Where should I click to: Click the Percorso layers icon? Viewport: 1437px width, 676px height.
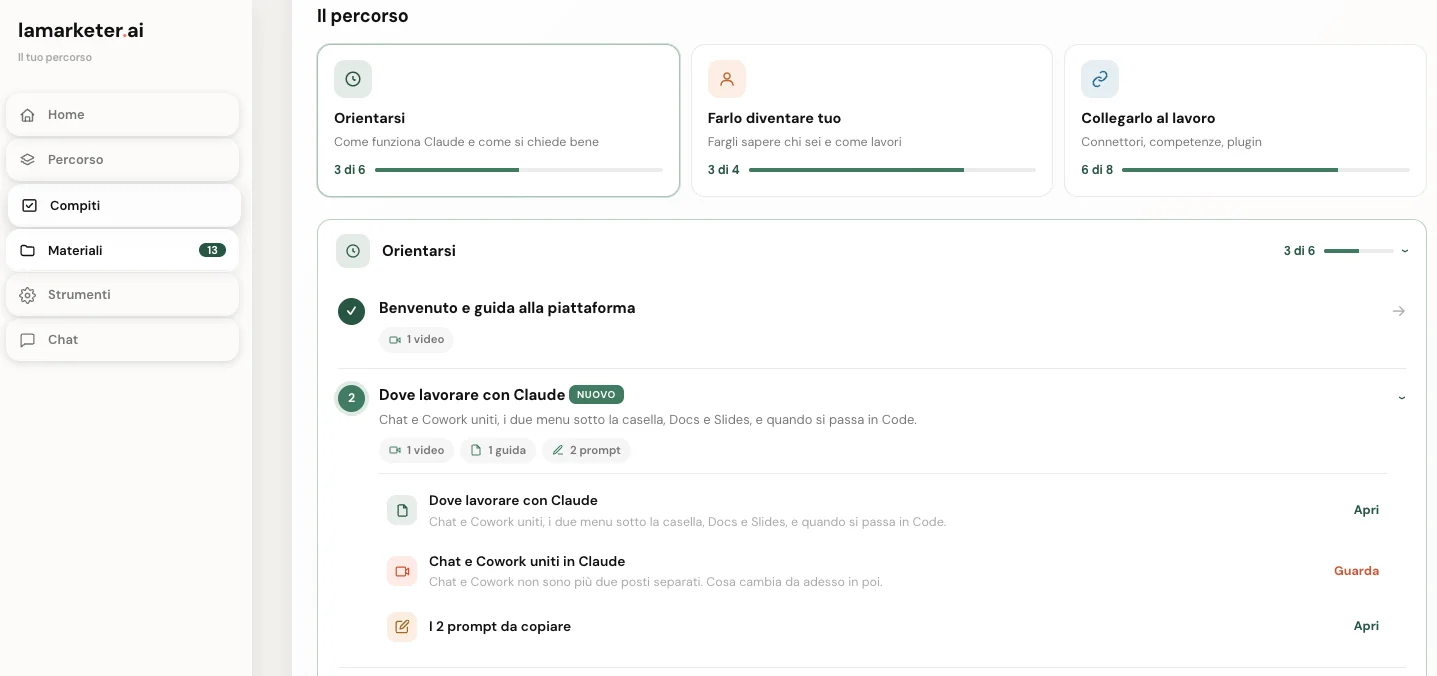[x=28, y=160]
